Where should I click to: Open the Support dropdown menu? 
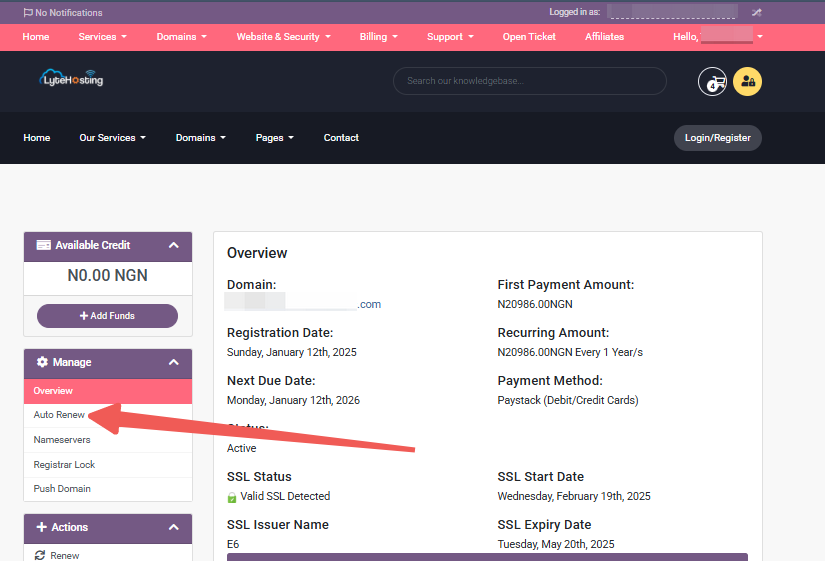click(x=450, y=37)
